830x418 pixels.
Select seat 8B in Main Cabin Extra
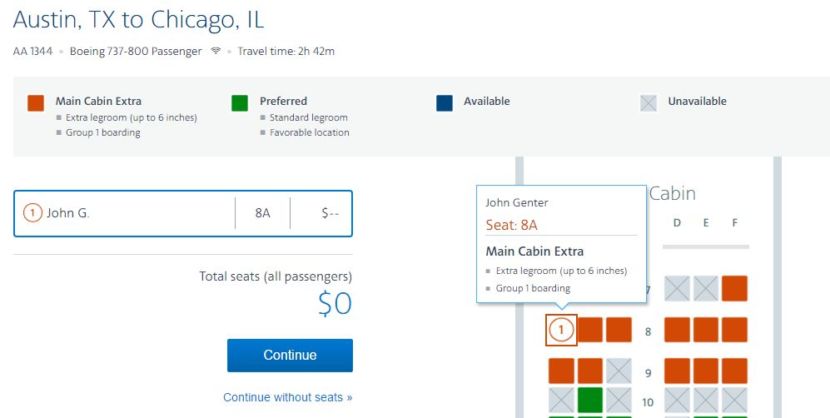point(590,330)
